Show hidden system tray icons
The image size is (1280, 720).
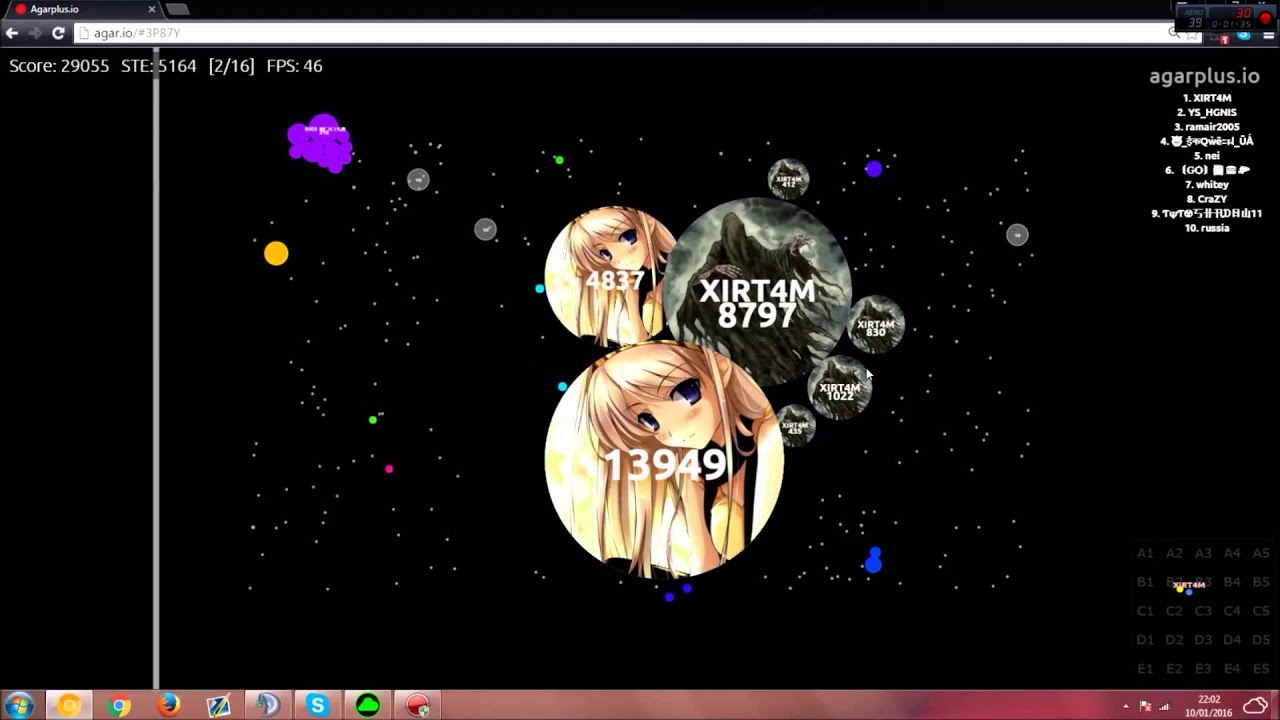click(x=1126, y=707)
